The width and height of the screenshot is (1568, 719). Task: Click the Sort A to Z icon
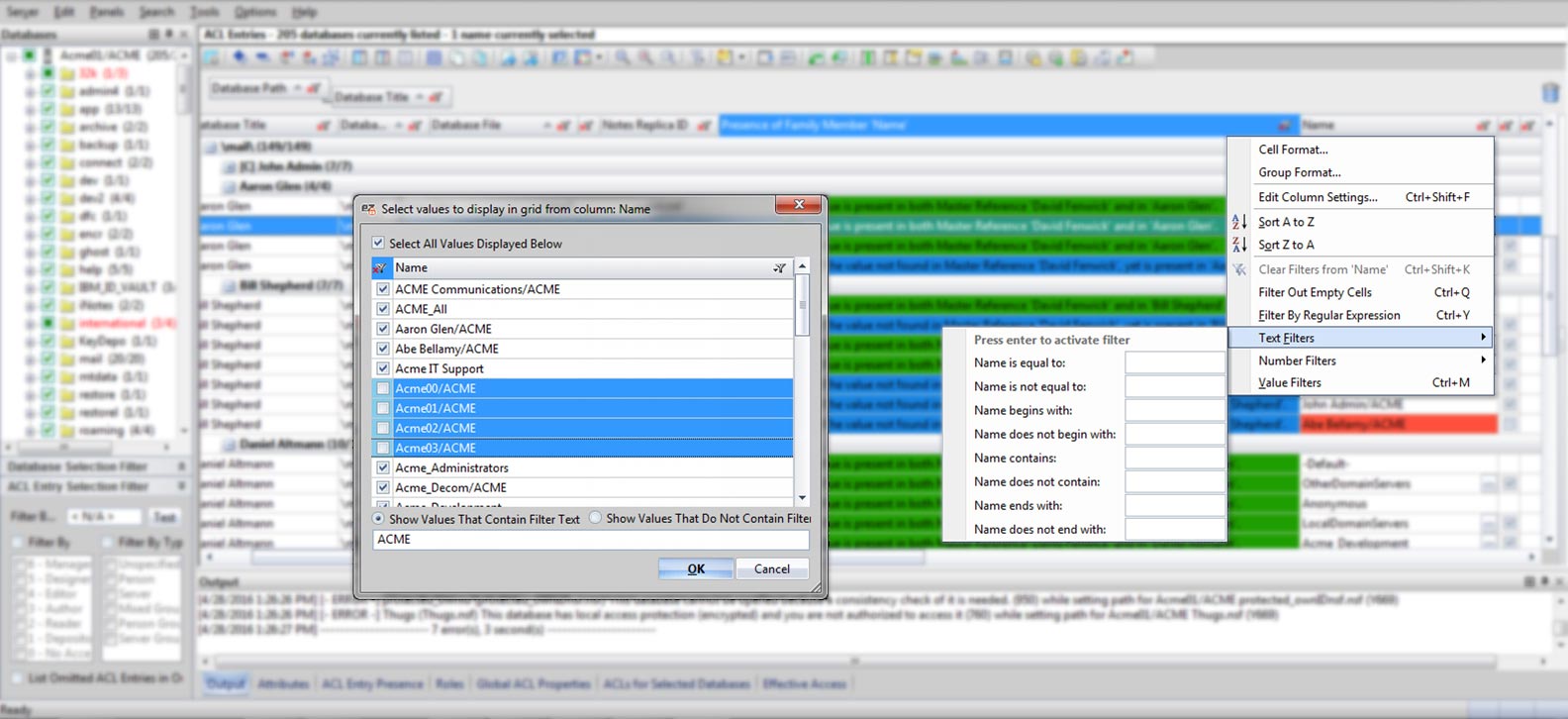1239,222
